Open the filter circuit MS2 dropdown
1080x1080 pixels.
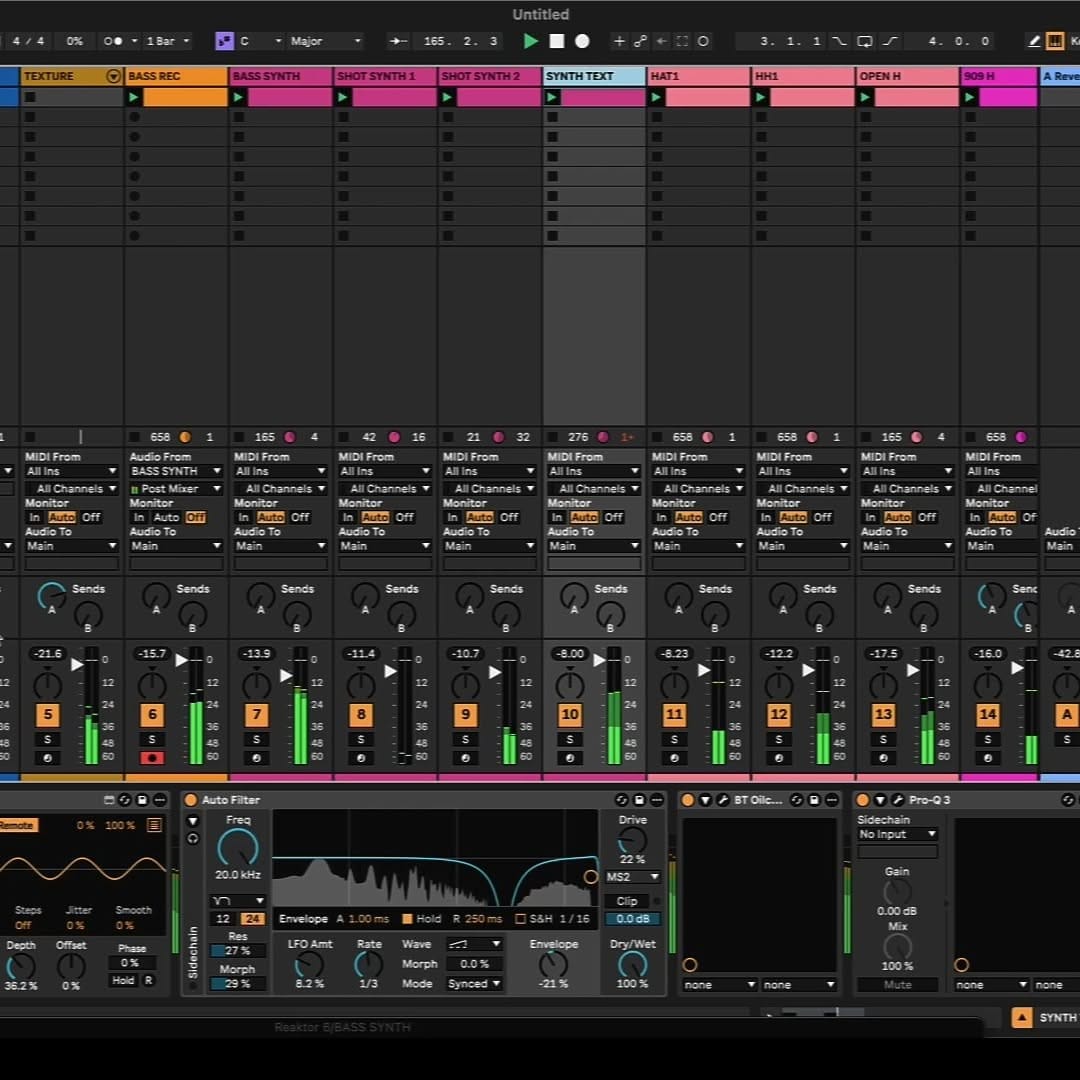(x=632, y=877)
